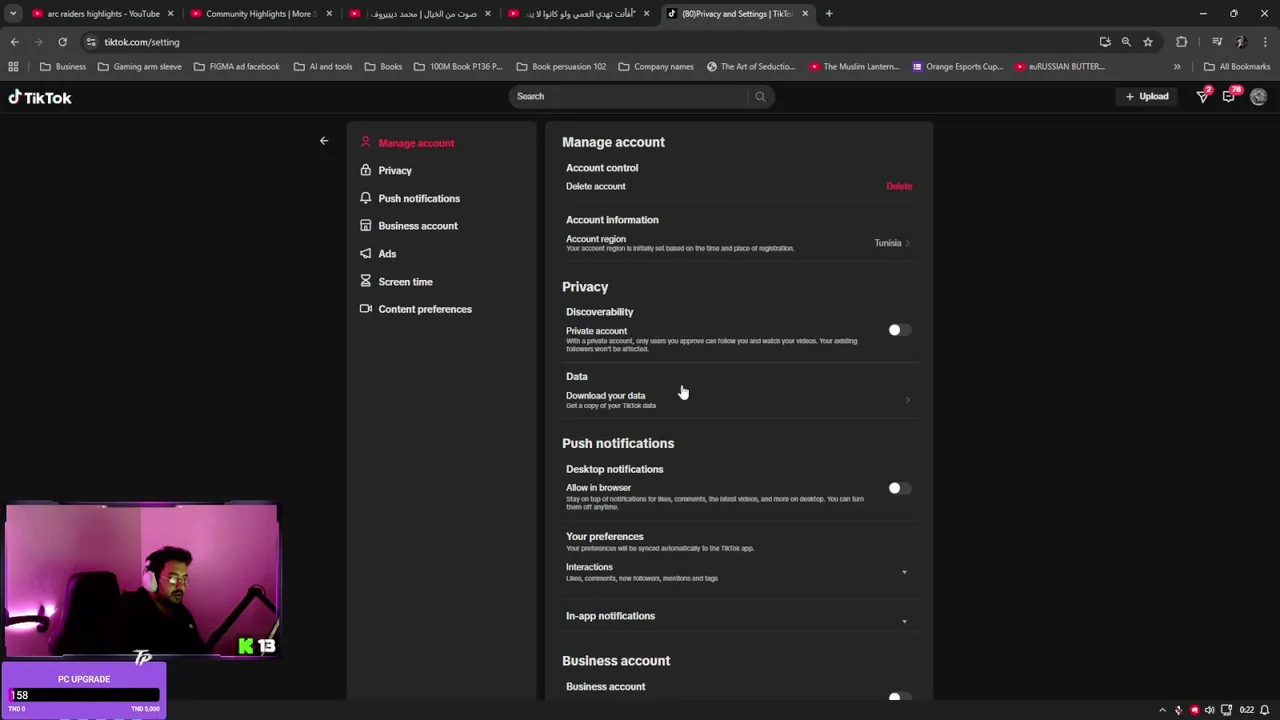Open the Chrome profile avatar
Viewport: 1280px width, 720px height.
point(1241,42)
